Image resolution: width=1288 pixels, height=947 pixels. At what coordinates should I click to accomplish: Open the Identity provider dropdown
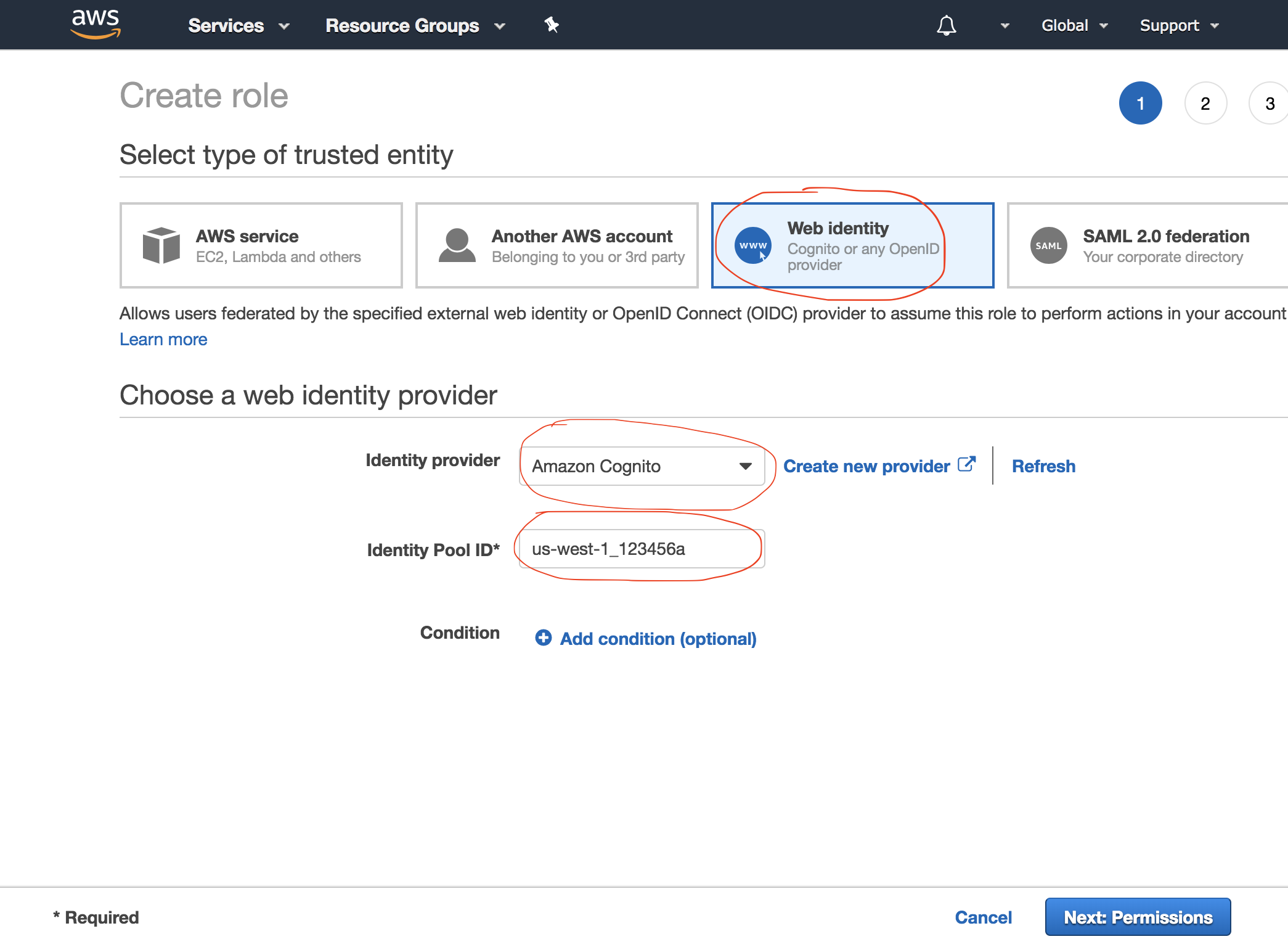(x=642, y=467)
